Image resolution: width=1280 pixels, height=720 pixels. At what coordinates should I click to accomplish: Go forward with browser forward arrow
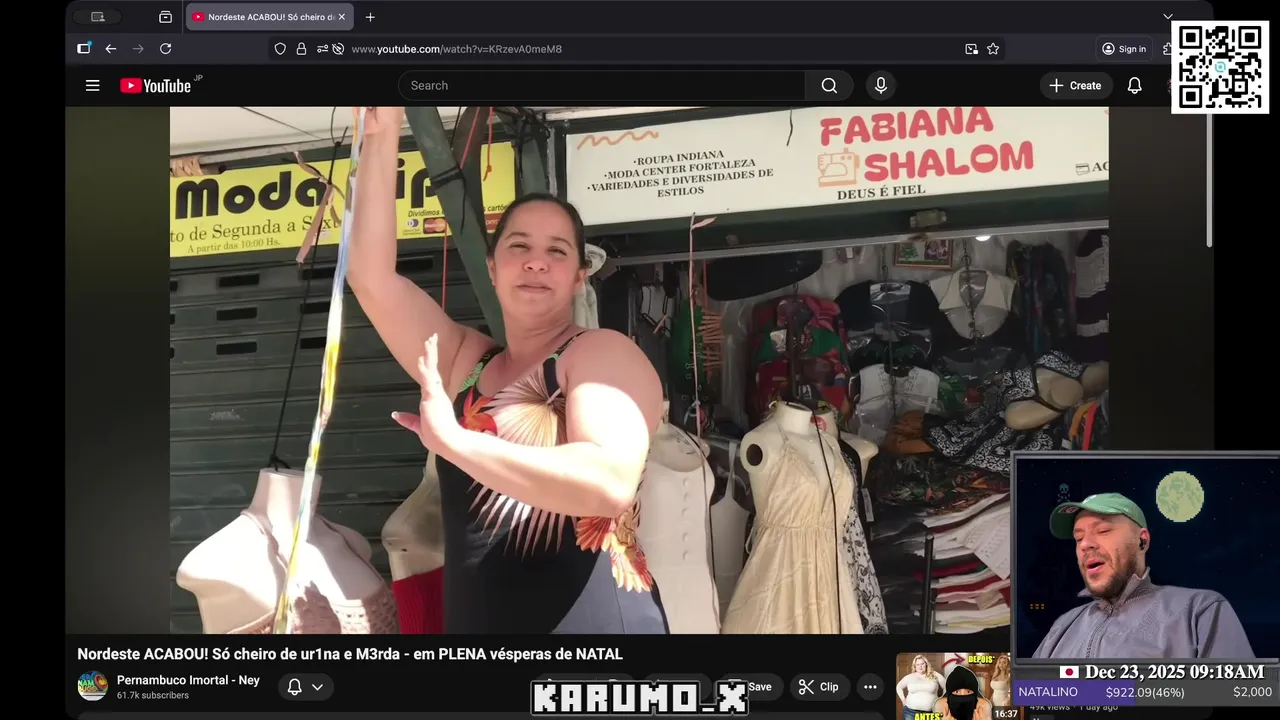138,49
